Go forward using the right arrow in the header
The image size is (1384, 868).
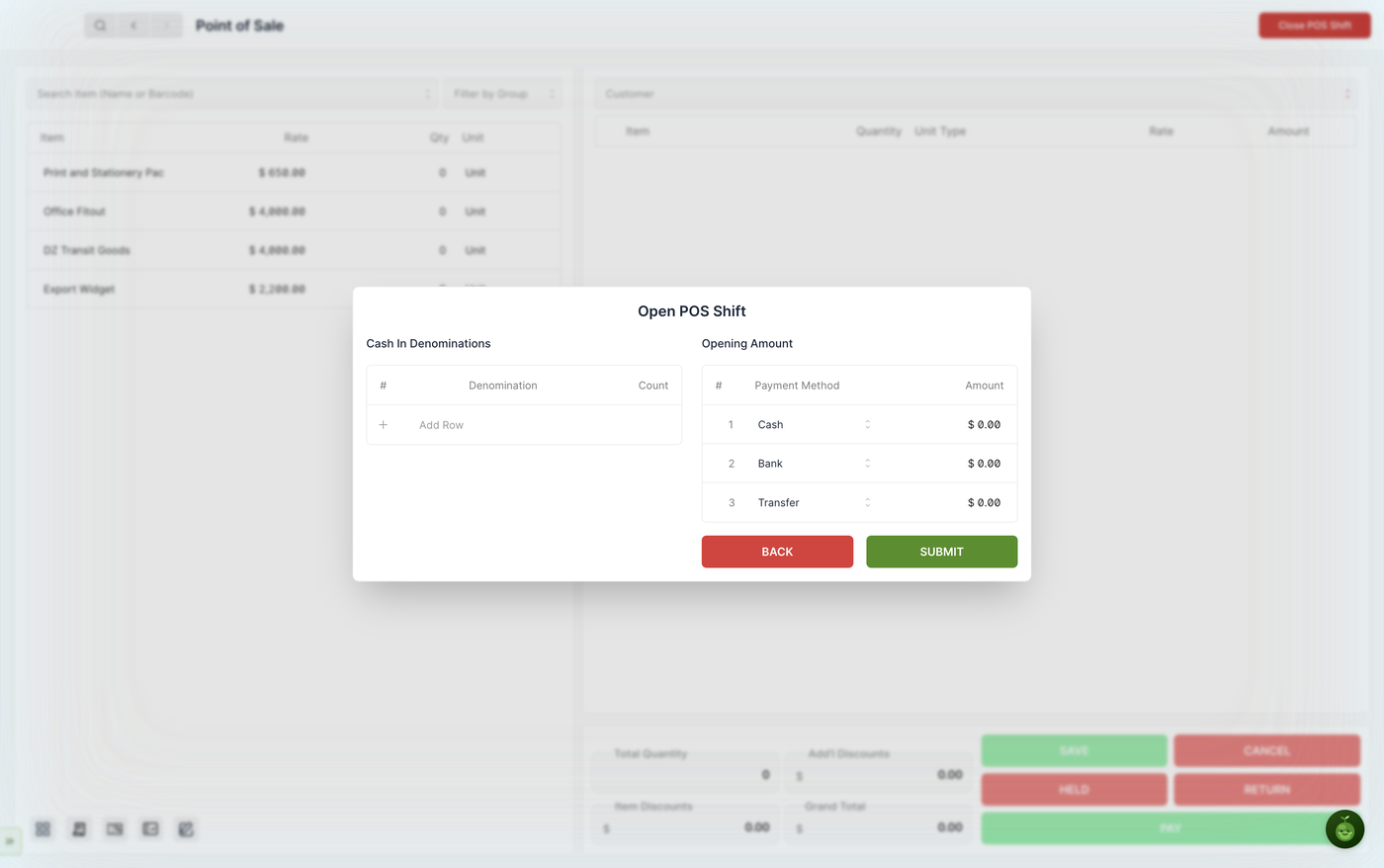point(166,25)
